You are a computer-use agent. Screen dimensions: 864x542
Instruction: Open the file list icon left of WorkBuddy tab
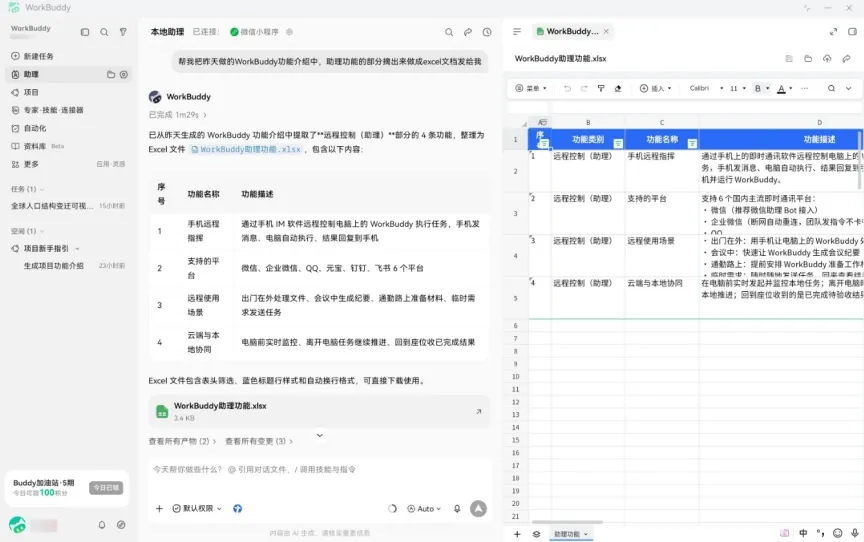(x=517, y=32)
